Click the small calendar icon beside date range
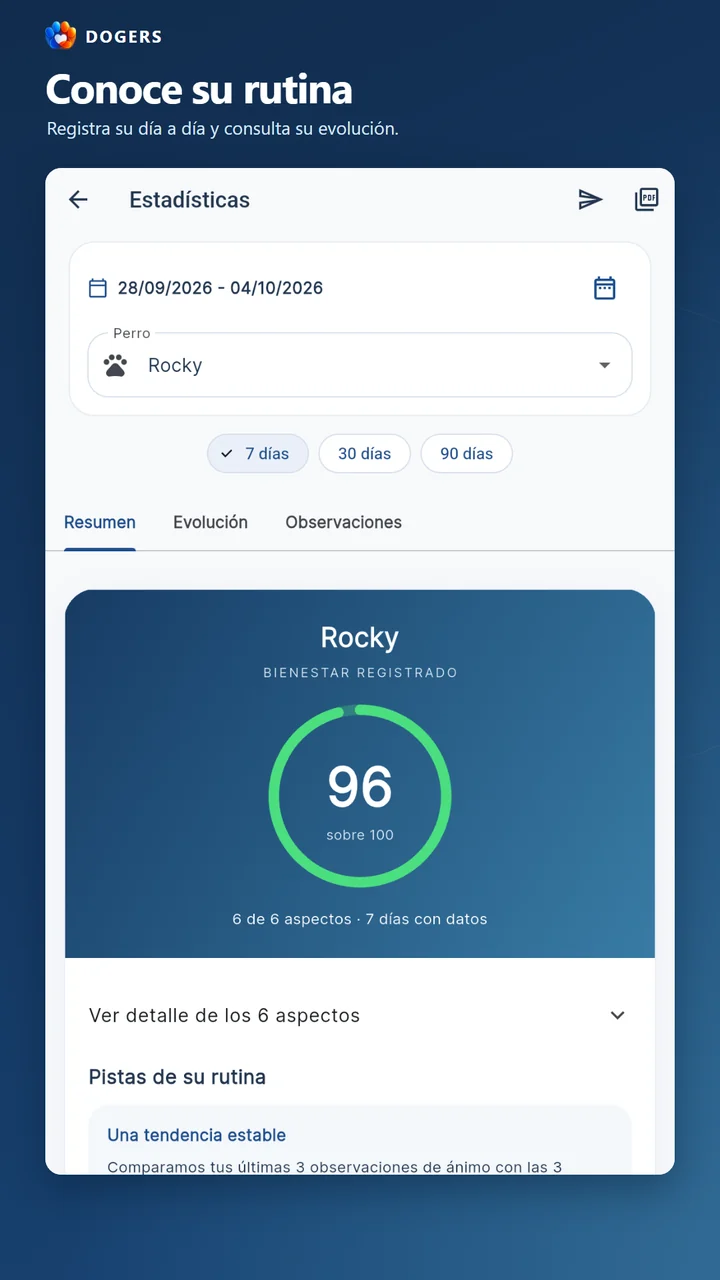Viewport: 720px width, 1280px height. (98, 288)
